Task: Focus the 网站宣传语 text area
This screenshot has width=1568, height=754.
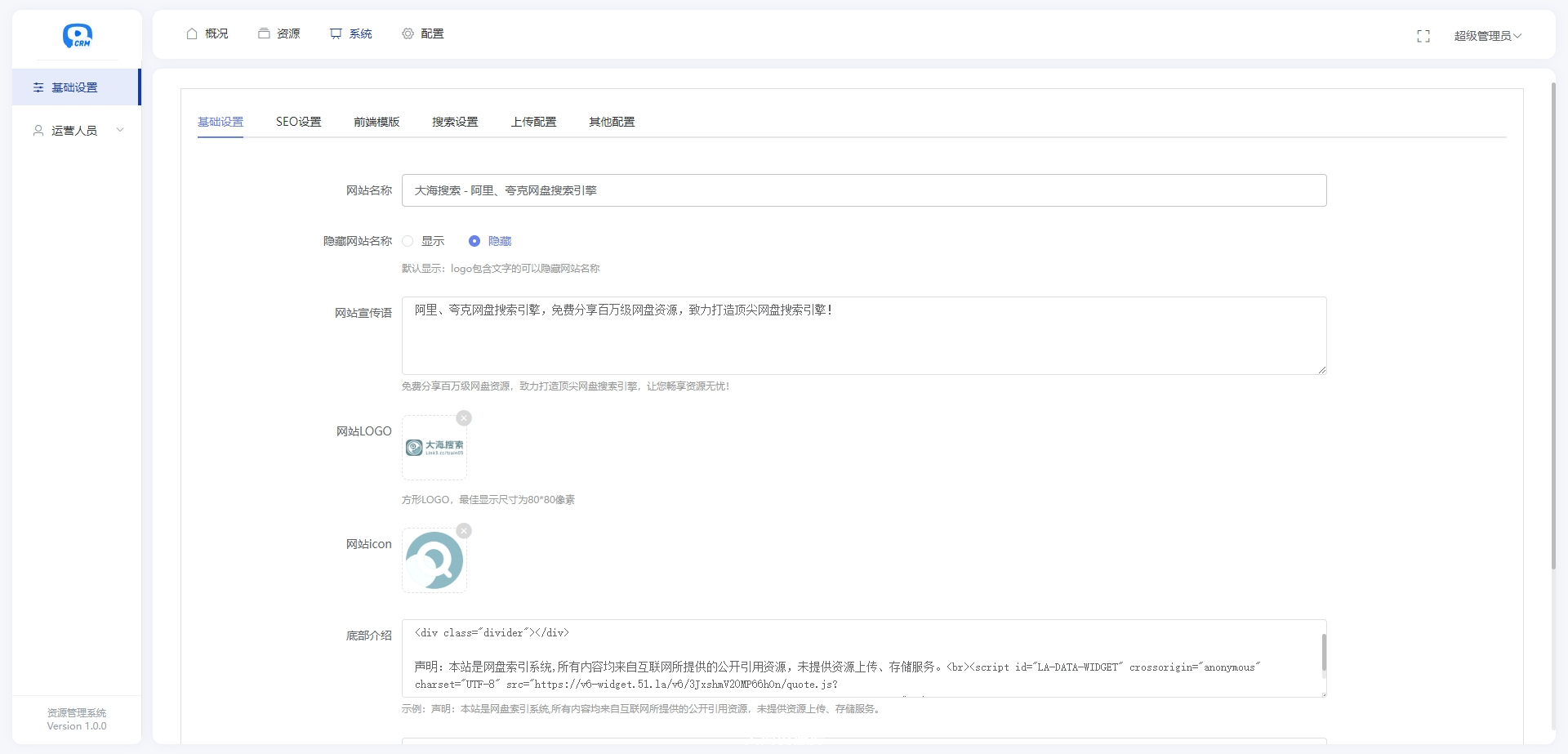Action: point(864,336)
